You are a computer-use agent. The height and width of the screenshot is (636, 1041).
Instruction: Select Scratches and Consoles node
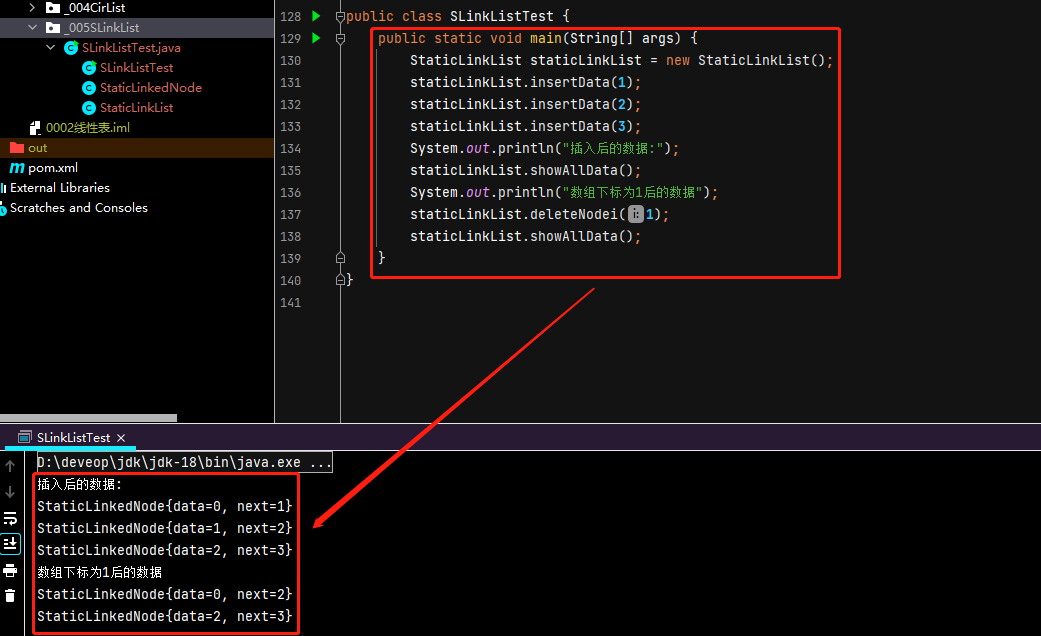78,208
